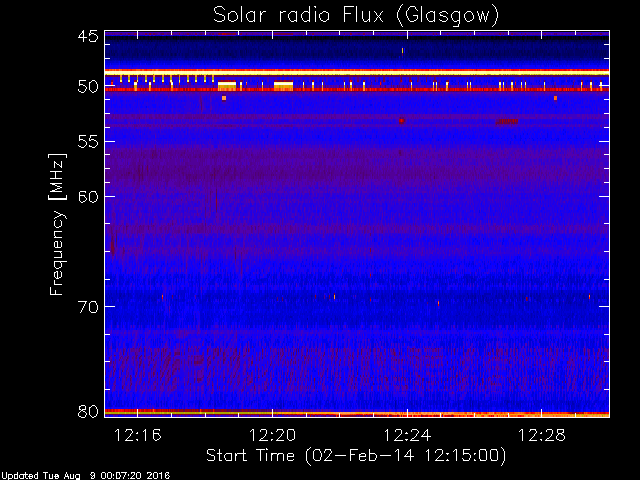The image size is (640, 480).
Task: Select the Y-axis label 'Frequency [MHz]'
Action: click(x=57, y=224)
